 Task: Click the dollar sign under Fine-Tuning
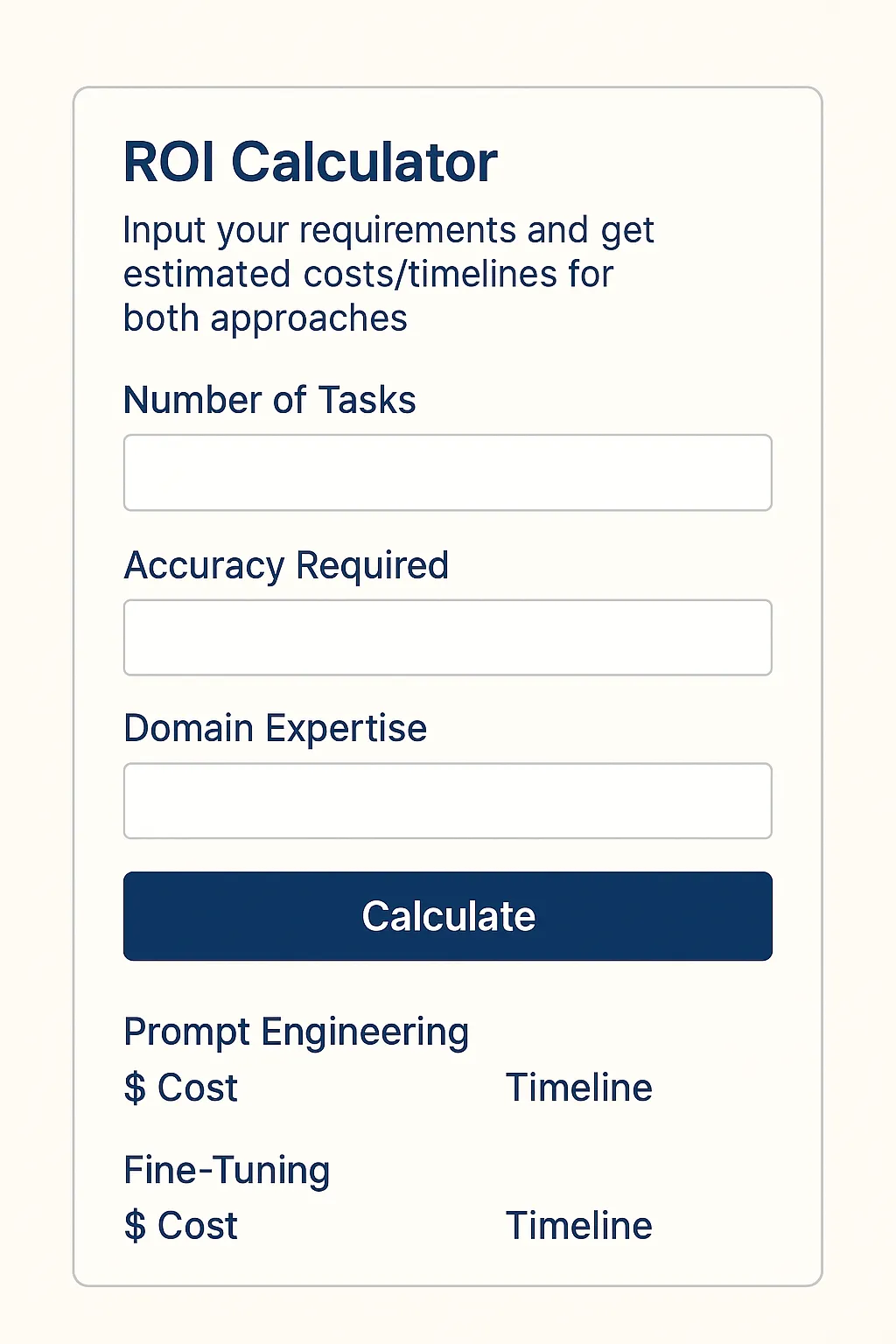point(135,1226)
